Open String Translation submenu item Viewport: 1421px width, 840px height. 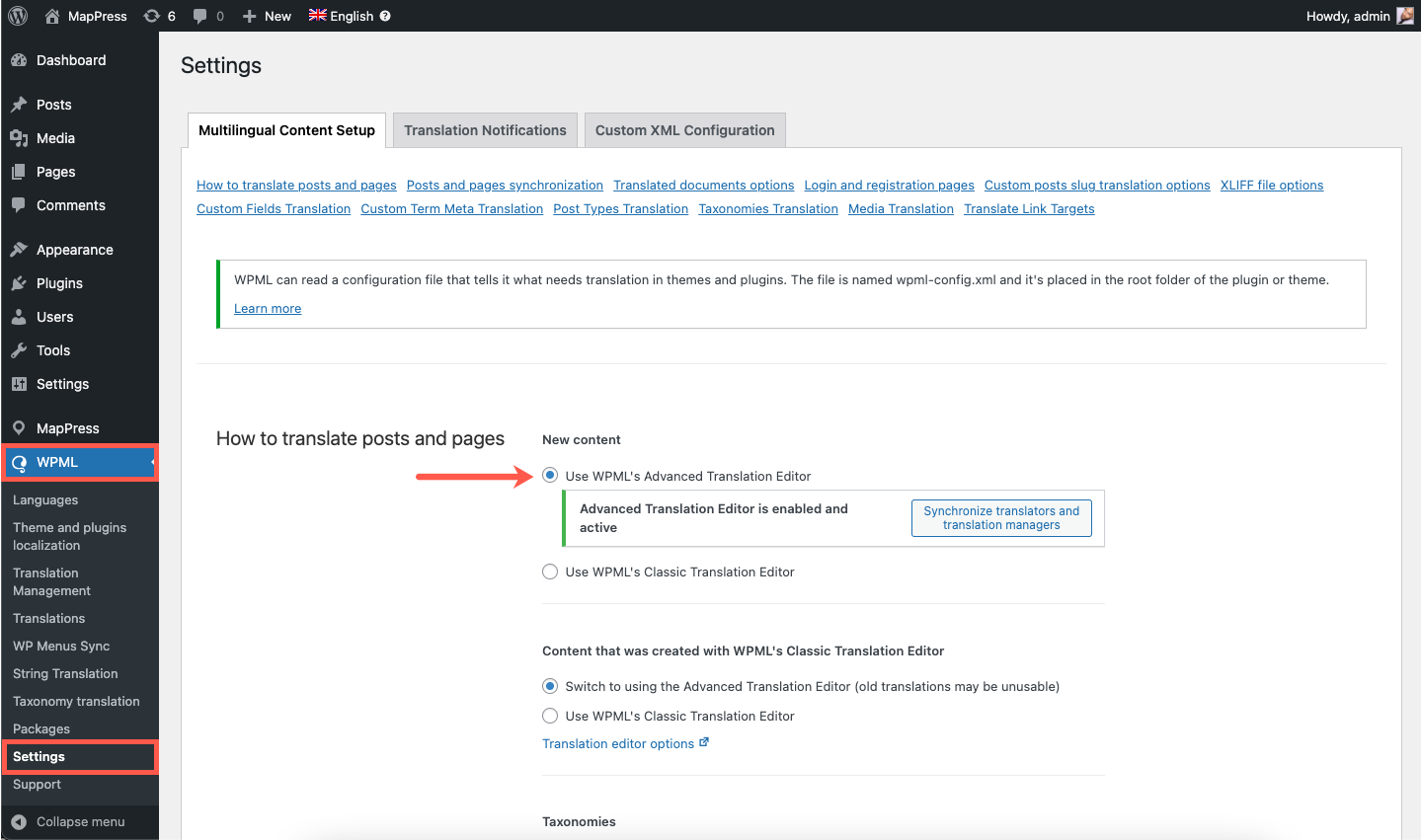click(x=65, y=674)
